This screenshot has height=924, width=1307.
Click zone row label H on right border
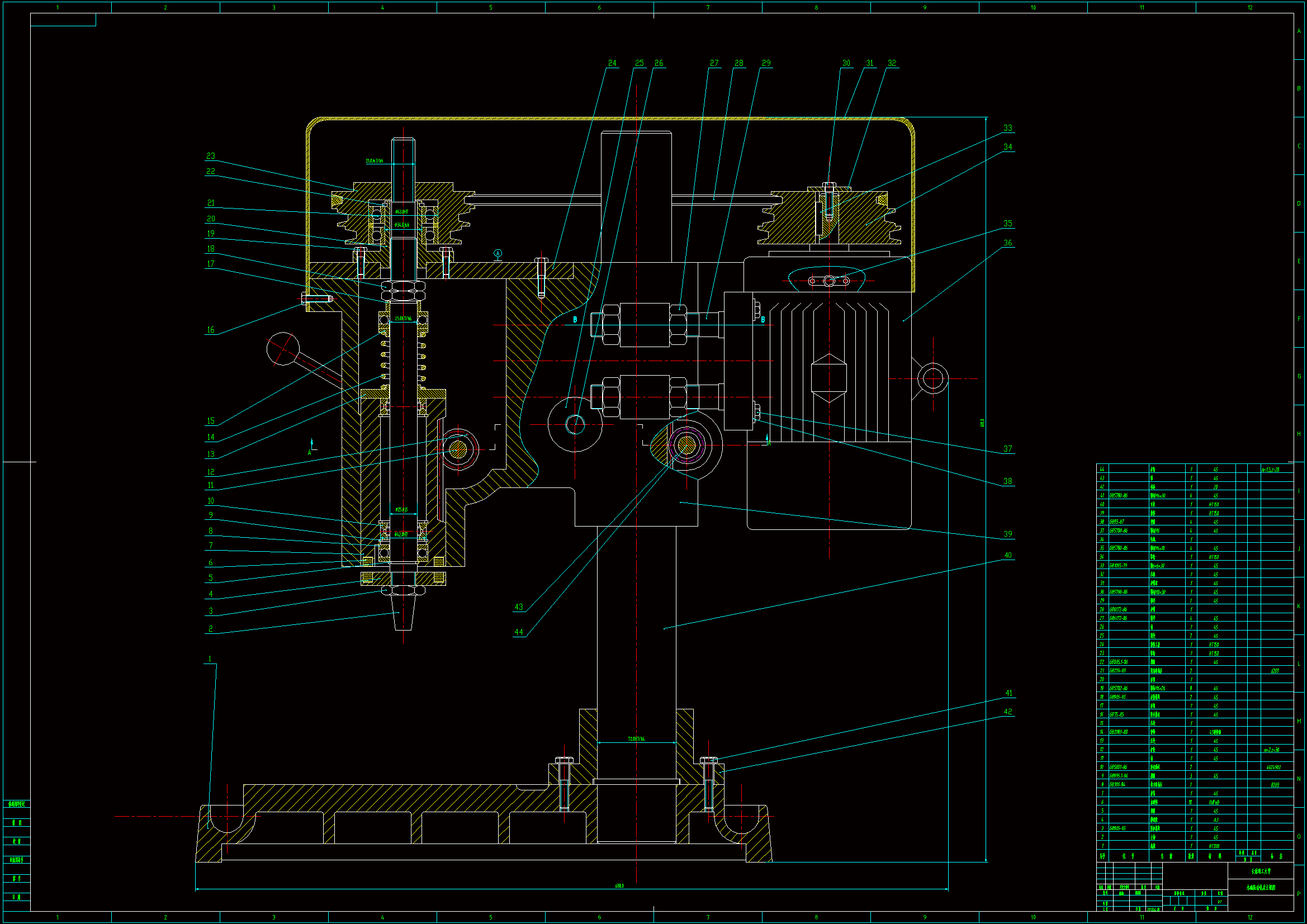click(1299, 434)
